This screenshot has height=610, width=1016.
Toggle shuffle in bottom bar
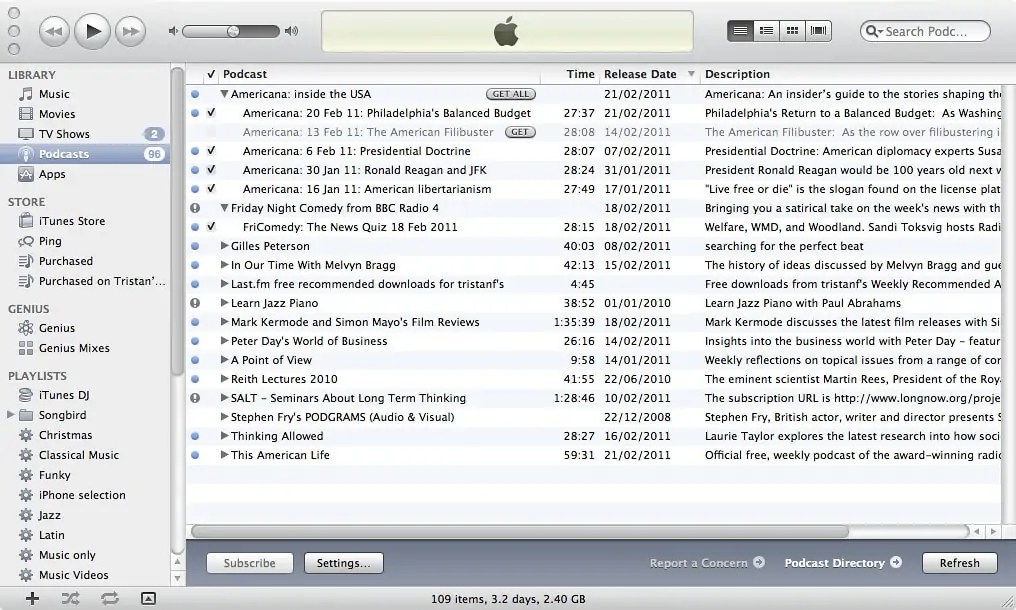click(x=70, y=598)
